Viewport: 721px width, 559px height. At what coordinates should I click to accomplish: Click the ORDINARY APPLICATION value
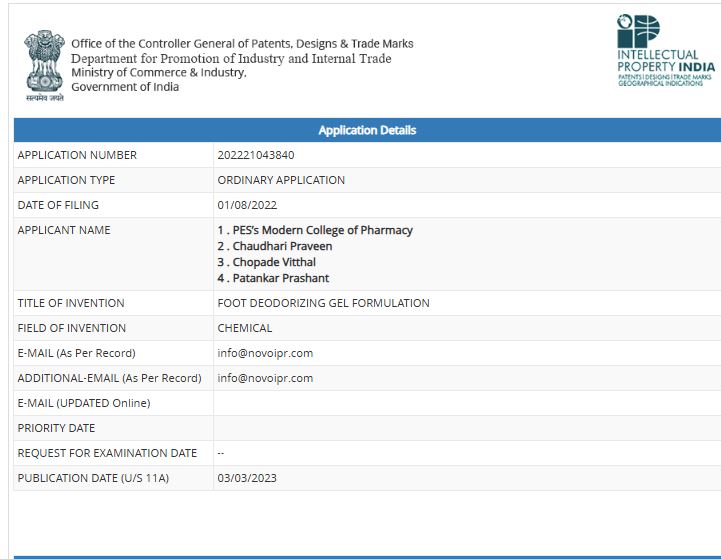281,180
